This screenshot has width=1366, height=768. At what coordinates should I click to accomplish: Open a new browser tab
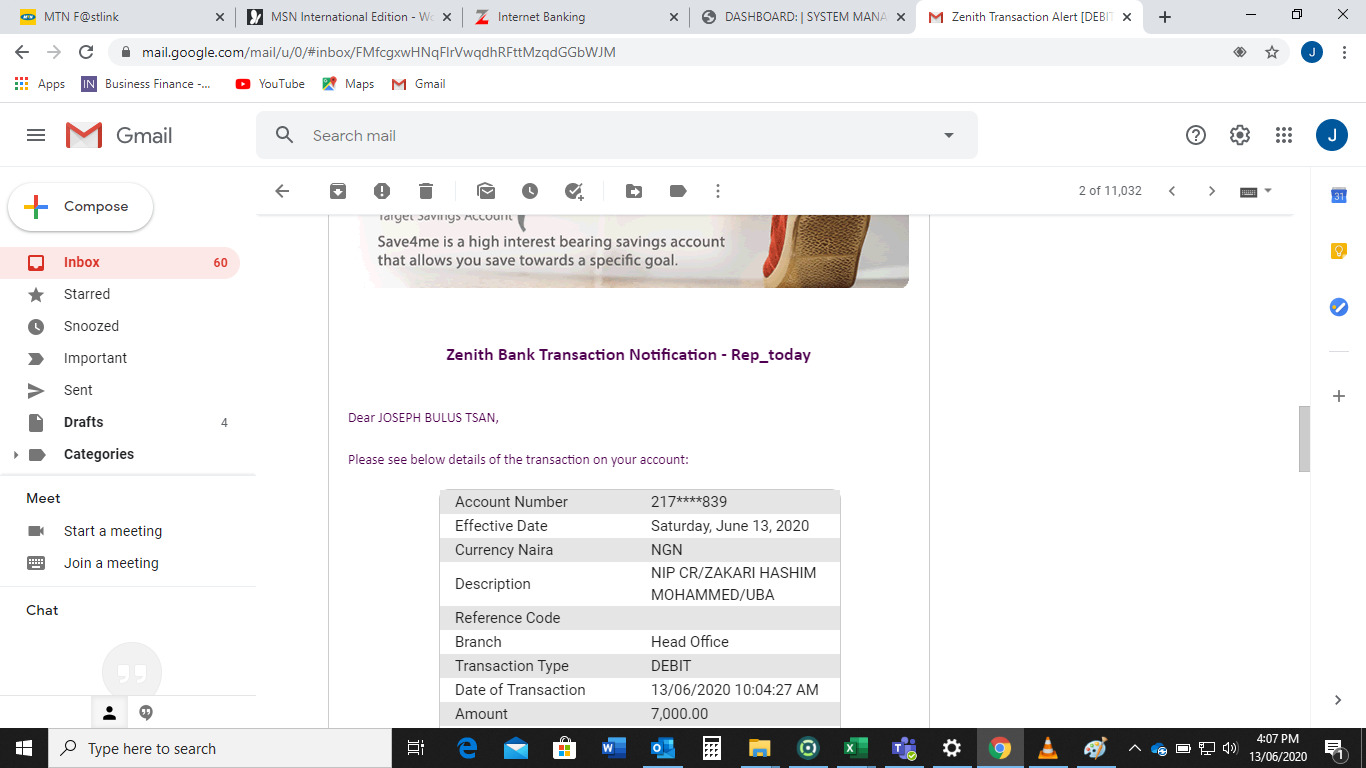coord(1165,17)
